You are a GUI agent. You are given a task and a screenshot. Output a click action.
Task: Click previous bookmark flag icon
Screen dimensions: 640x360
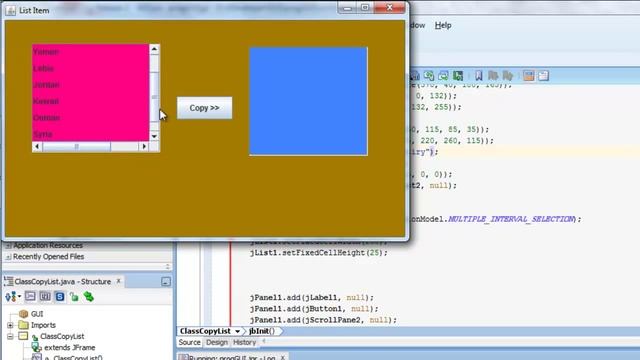[493, 76]
